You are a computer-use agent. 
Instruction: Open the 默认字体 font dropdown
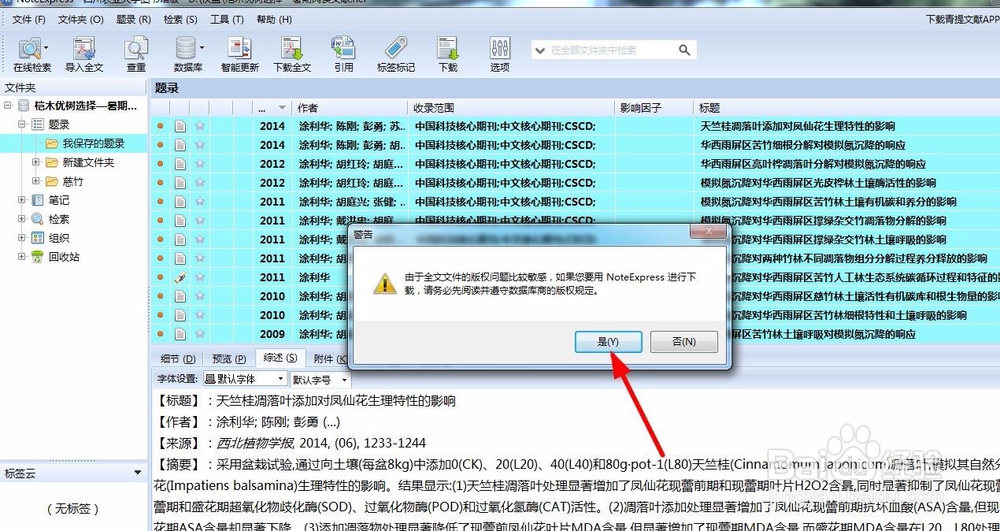click(x=281, y=379)
